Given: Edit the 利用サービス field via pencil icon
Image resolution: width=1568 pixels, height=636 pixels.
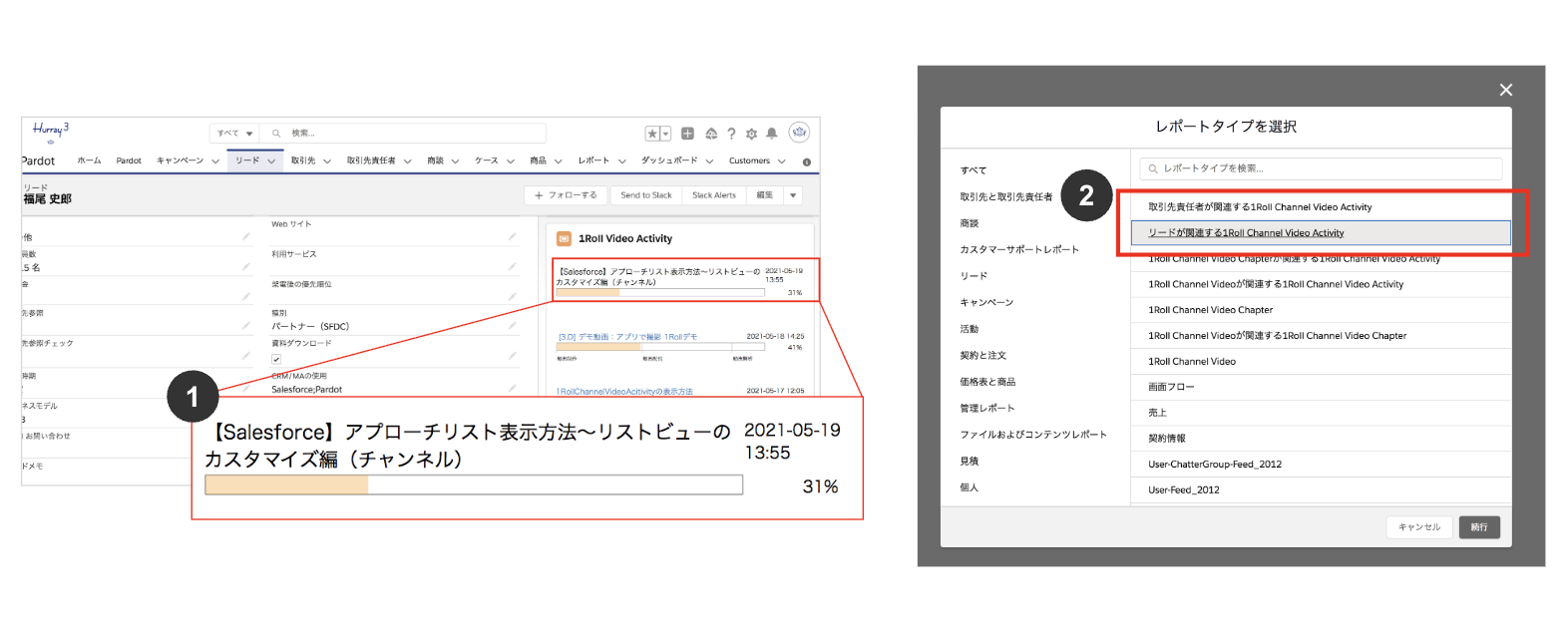Looking at the screenshot, I should (512, 266).
